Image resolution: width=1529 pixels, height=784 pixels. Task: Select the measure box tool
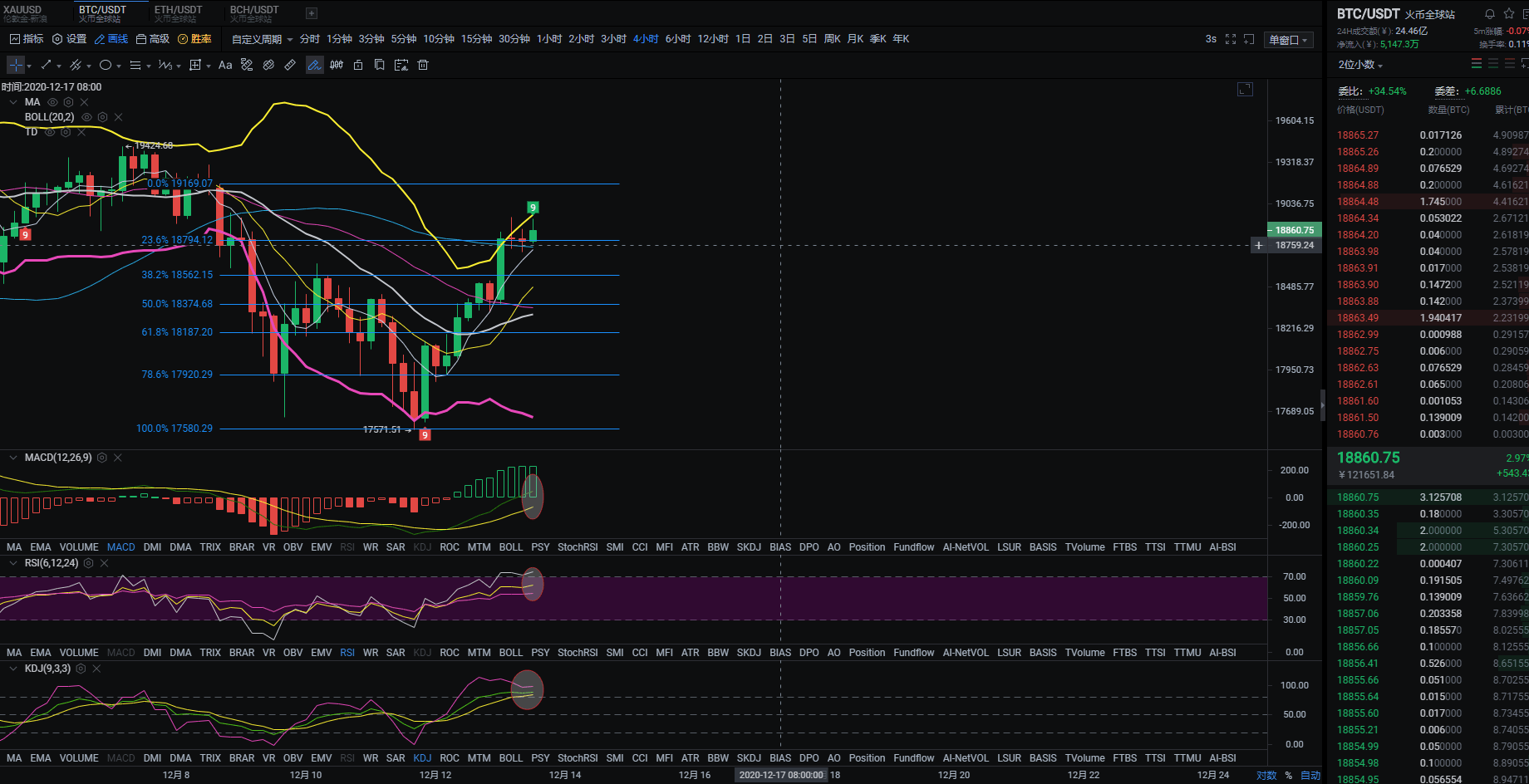click(x=195, y=65)
